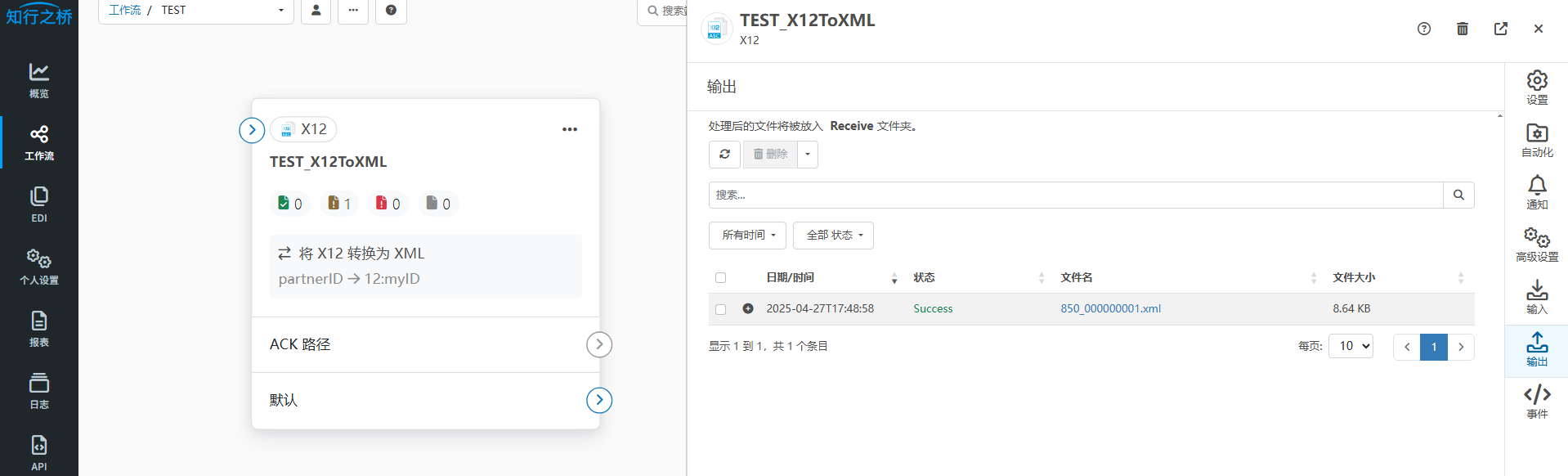Open the EDI section in sidebar
Image resolution: width=1568 pixels, height=476 pixels.
pyautogui.click(x=38, y=204)
